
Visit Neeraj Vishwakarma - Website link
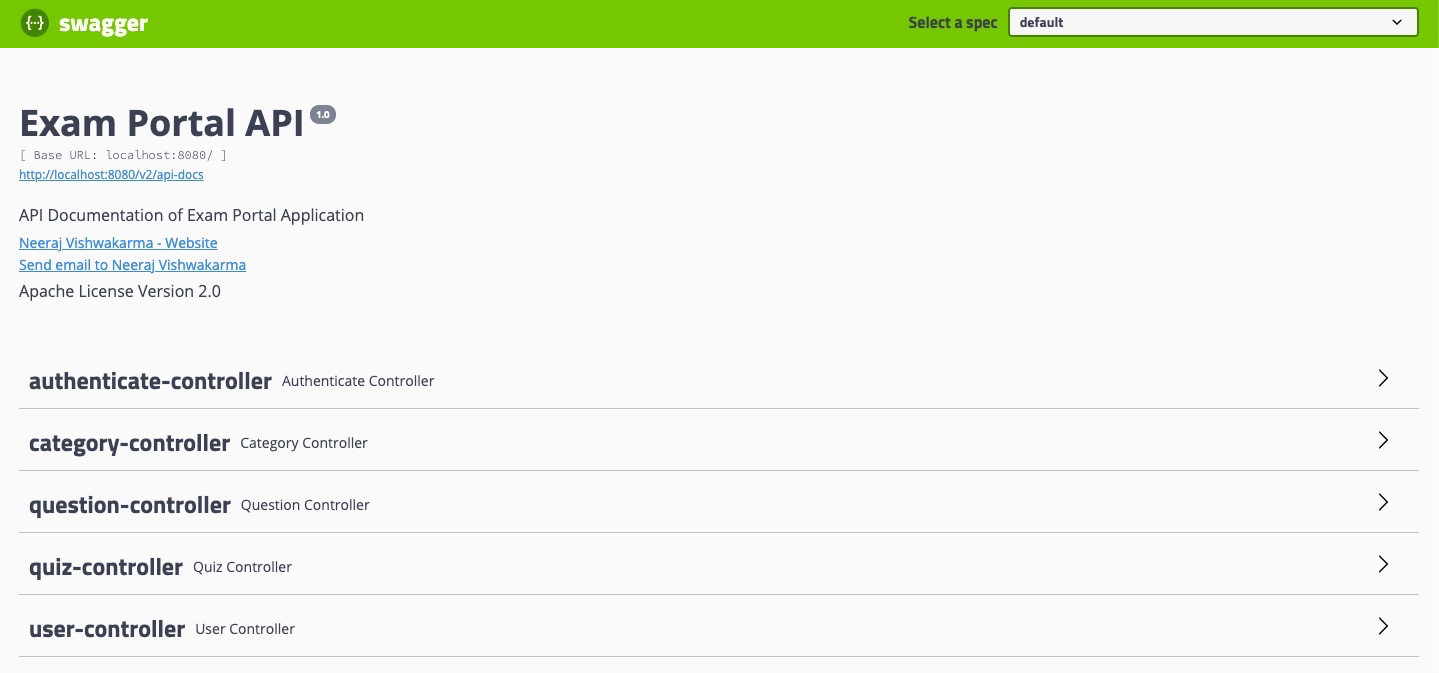118,243
